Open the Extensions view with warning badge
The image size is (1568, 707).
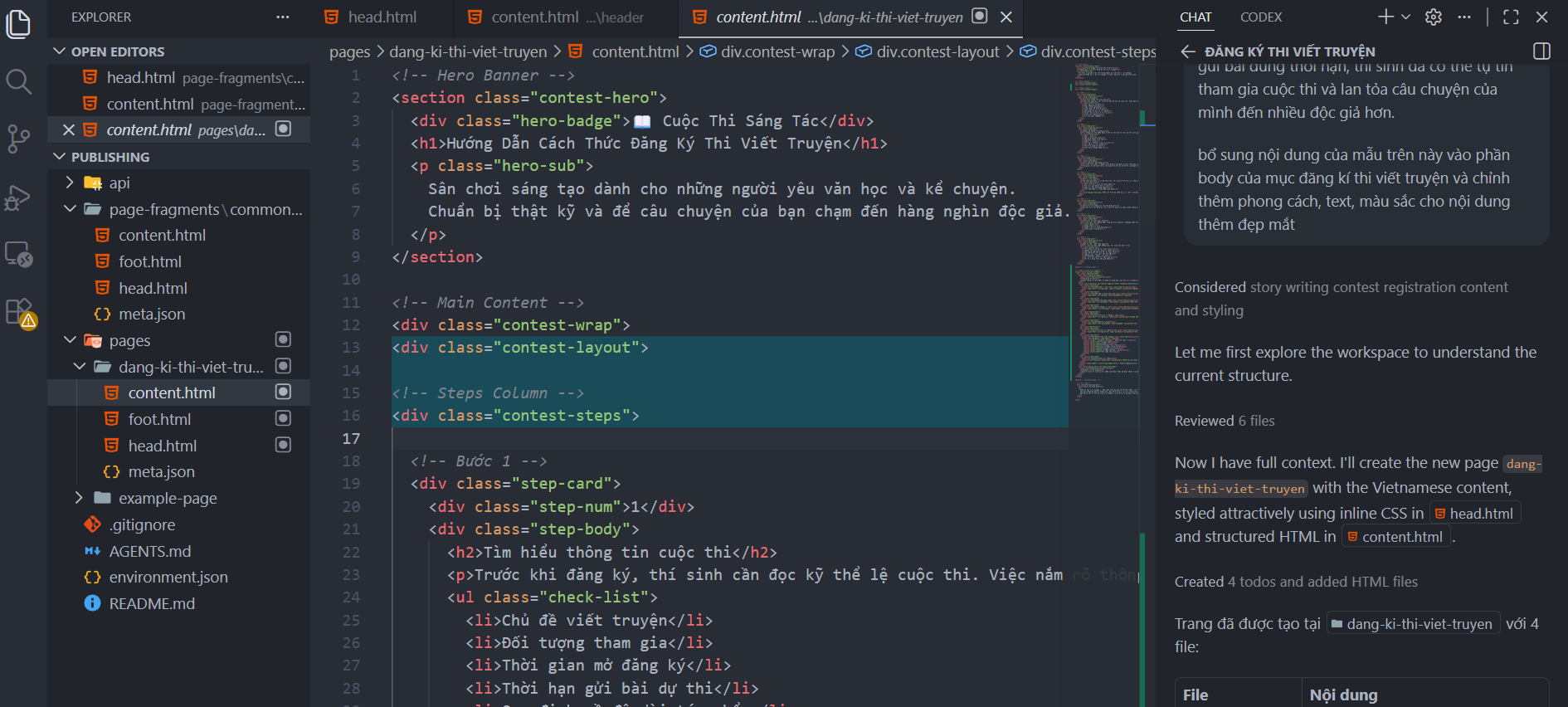[20, 313]
